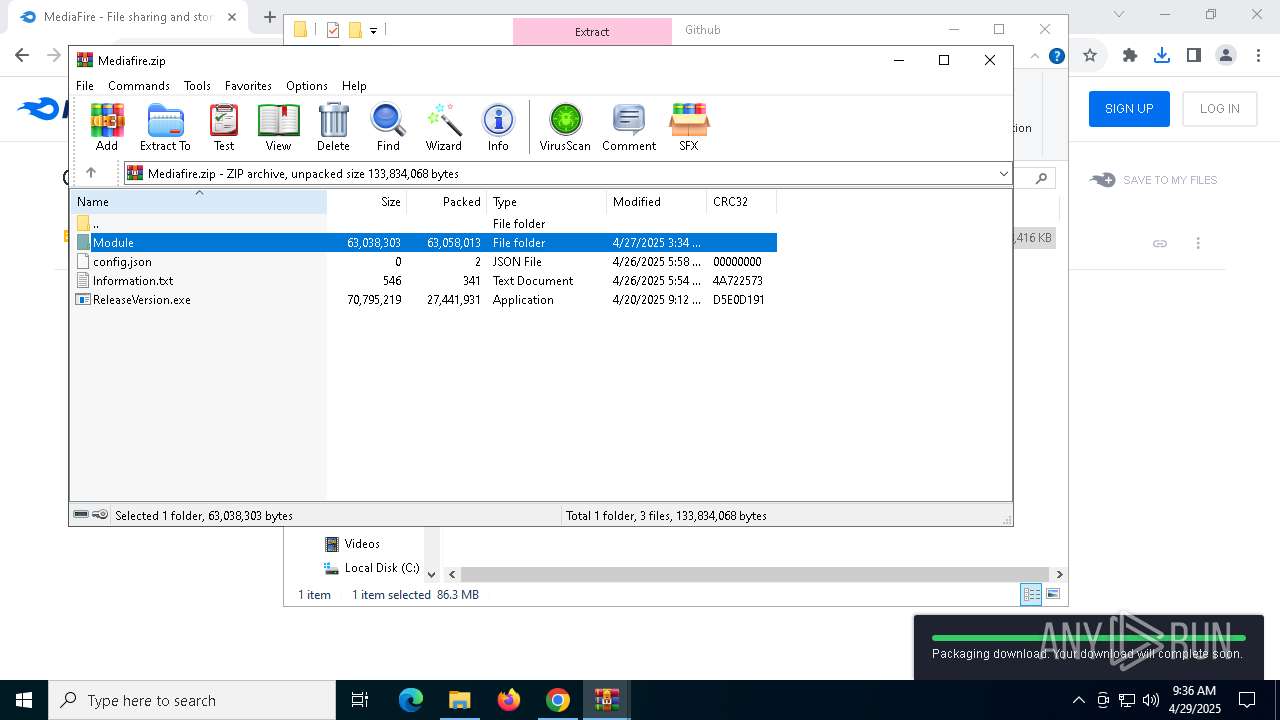Open the Chrome profile avatar
This screenshot has width=1280, height=720.
point(1226,56)
